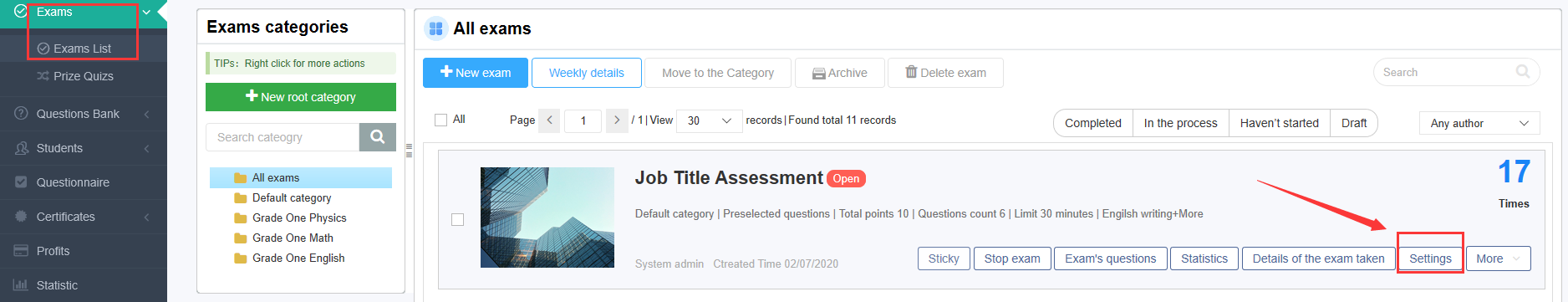Click the magnifier button beside Search category
Screen dimensions: 1568x302
click(x=377, y=137)
